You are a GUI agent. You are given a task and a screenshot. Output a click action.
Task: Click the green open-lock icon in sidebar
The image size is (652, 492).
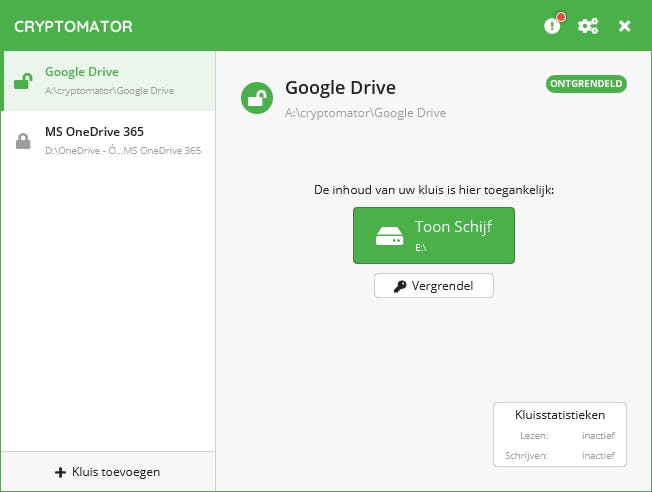pyautogui.click(x=23, y=81)
